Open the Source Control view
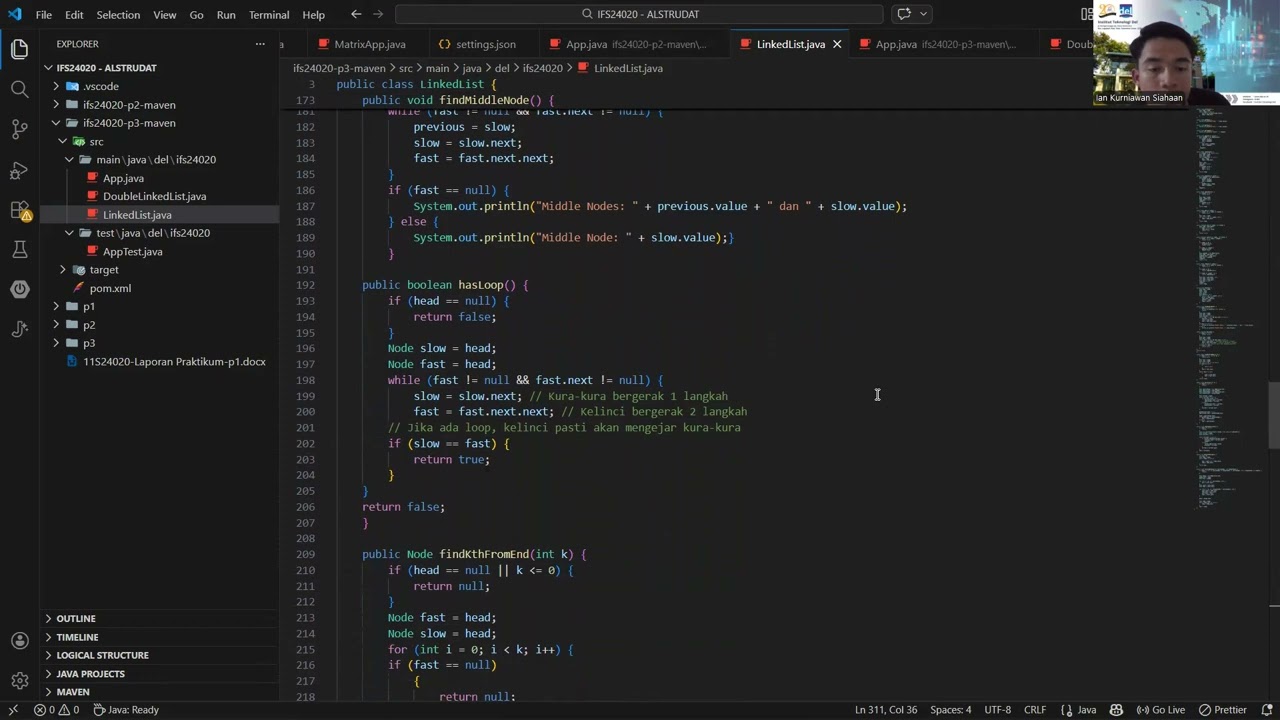The height and width of the screenshot is (720, 1280). click(x=19, y=129)
